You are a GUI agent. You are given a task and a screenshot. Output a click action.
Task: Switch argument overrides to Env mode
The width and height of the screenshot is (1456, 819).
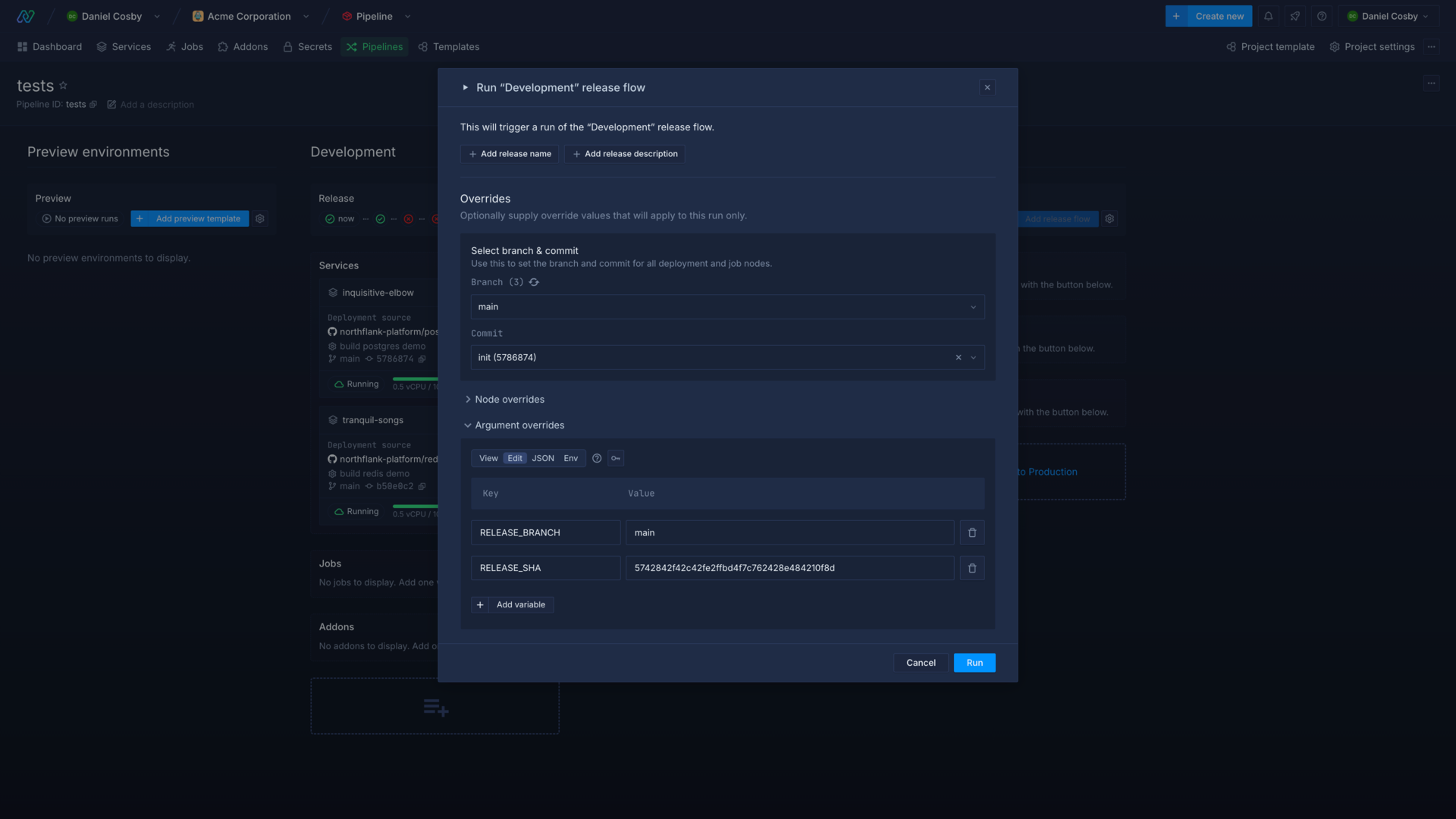571,458
